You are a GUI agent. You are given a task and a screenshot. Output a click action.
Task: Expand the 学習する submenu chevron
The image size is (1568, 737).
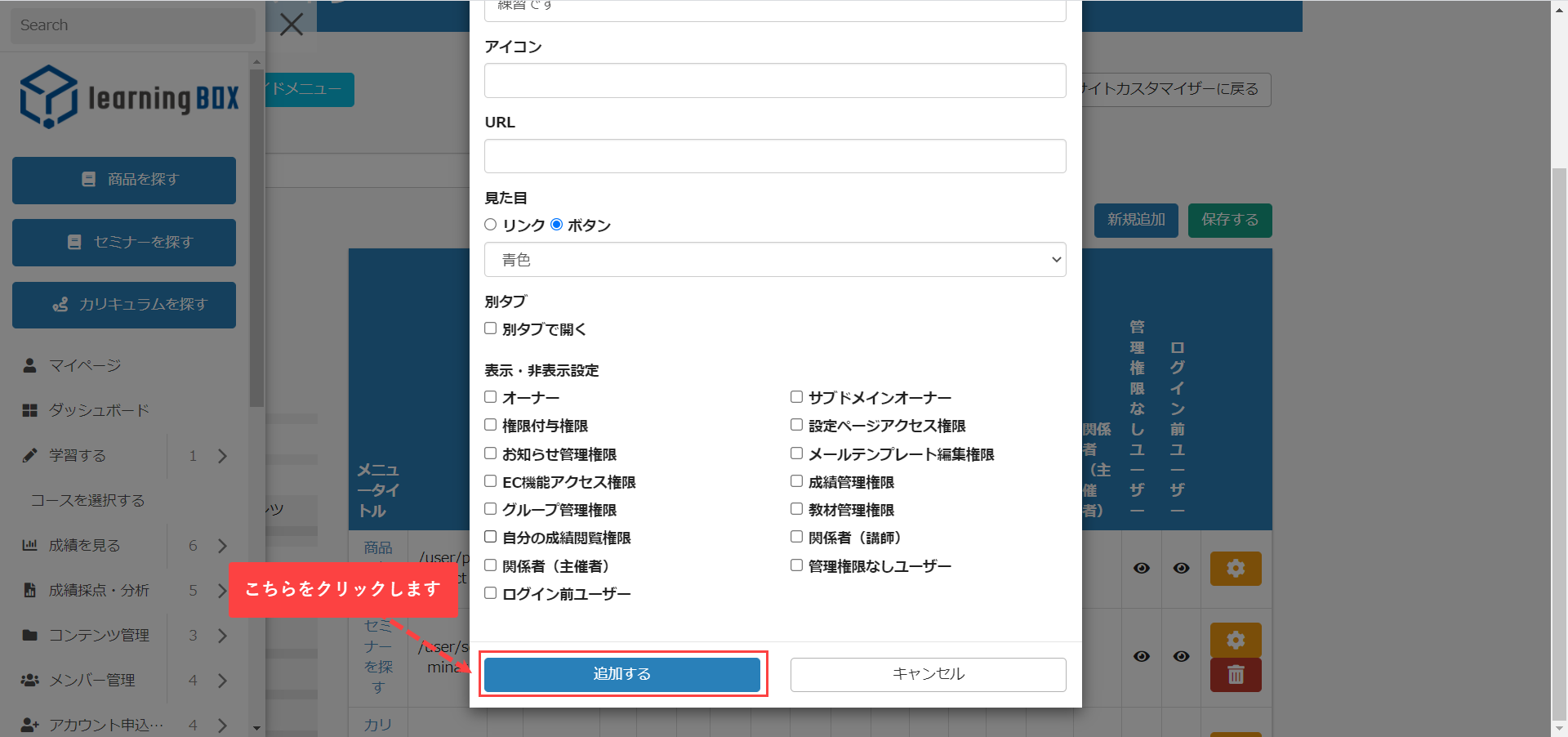pyautogui.click(x=222, y=456)
